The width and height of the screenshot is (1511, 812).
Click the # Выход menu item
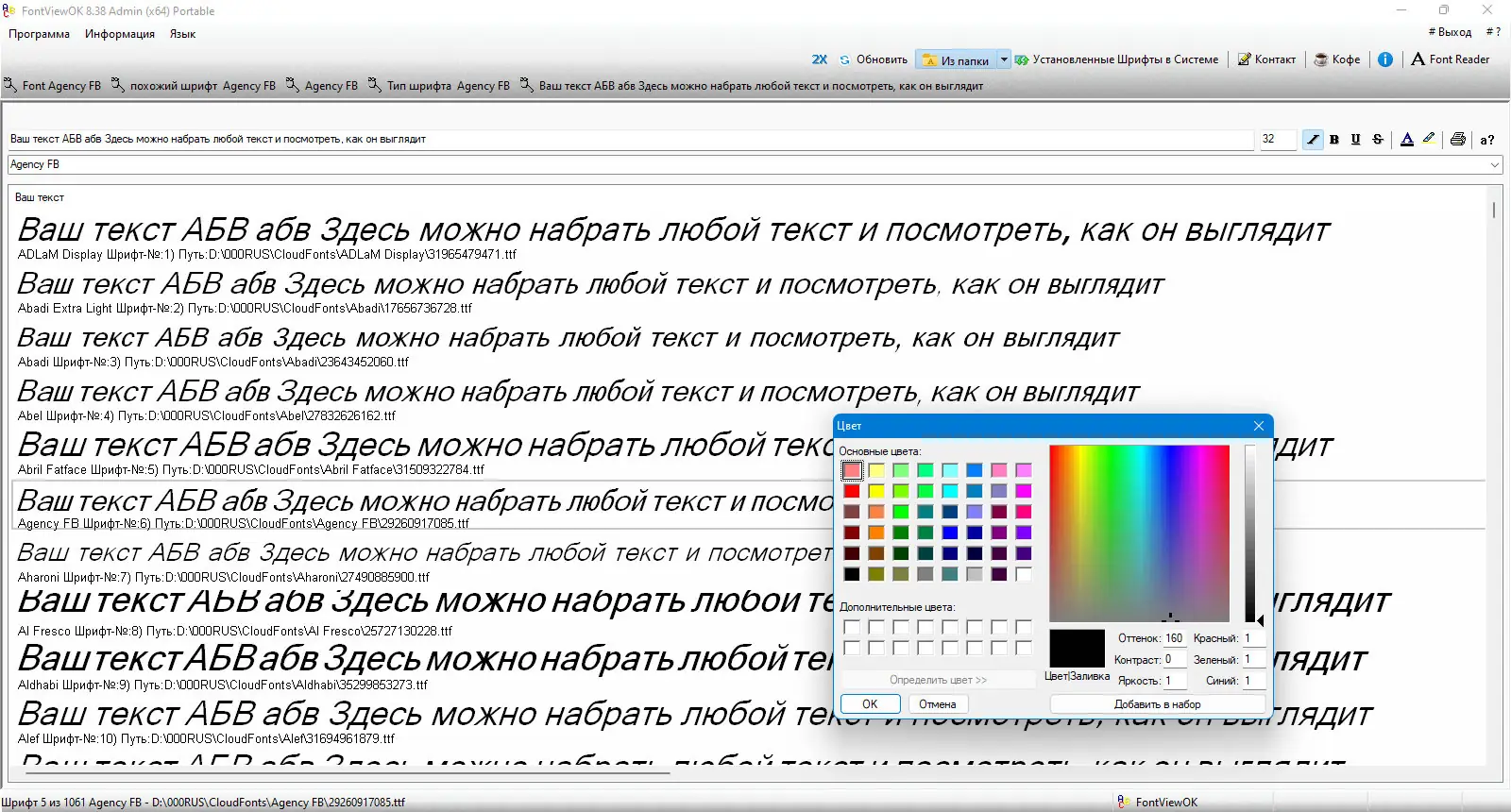1450,32
